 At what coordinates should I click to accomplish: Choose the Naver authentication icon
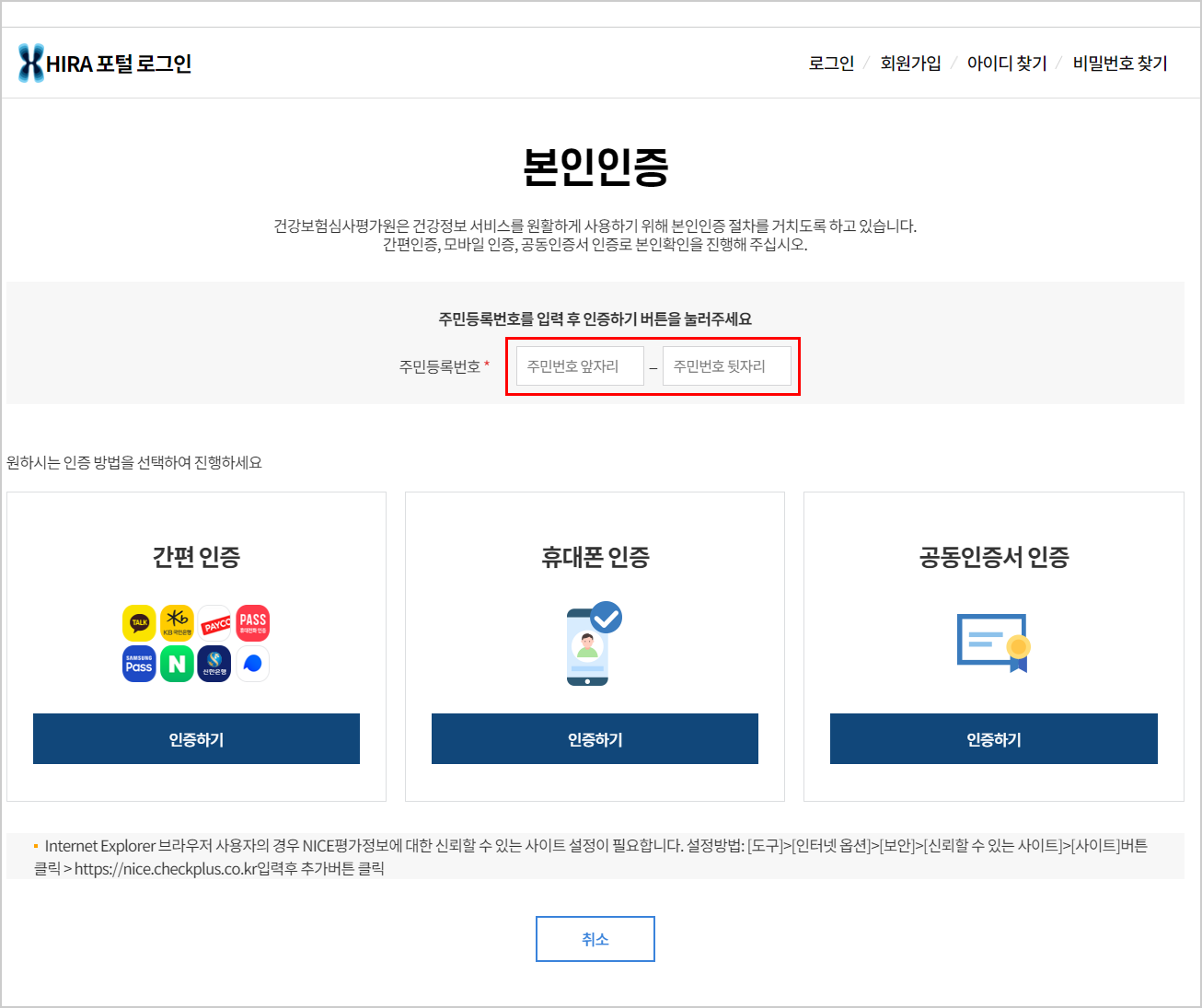click(177, 664)
